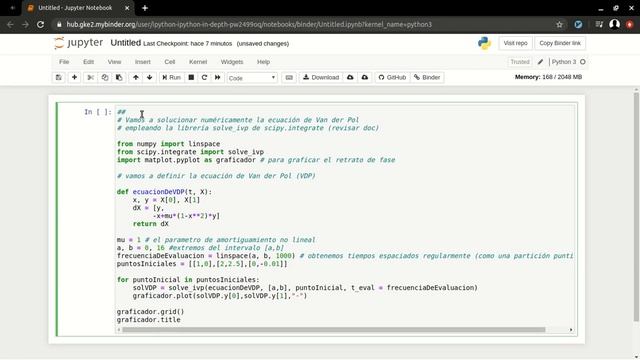Click the page vertical scrollbar
This screenshot has width=640, height=360.
tap(636, 206)
